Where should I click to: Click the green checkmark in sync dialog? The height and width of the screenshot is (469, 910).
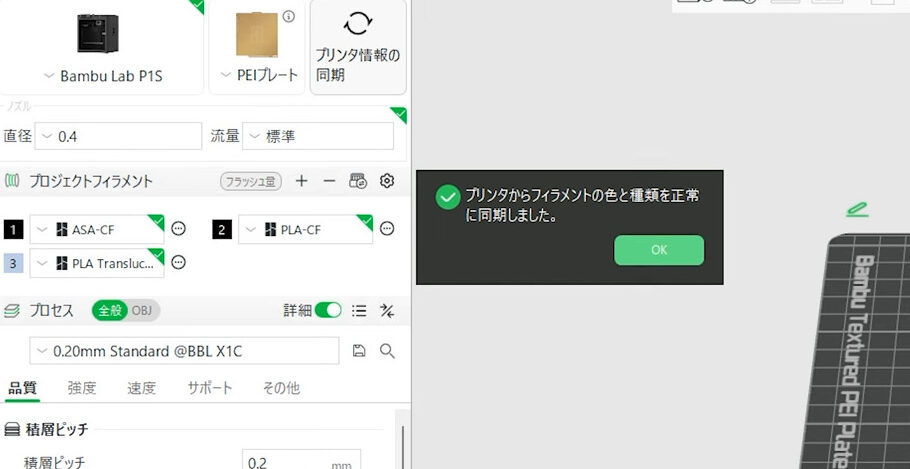pos(448,197)
